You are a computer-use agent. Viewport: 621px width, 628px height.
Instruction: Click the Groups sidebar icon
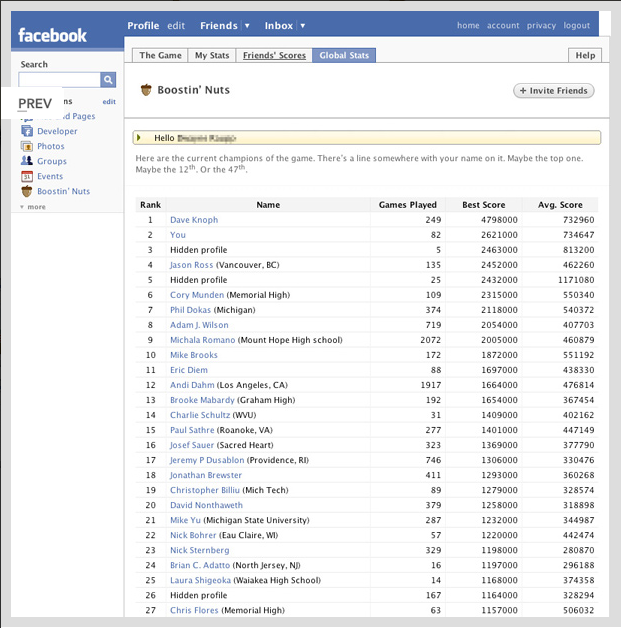pos(27,161)
